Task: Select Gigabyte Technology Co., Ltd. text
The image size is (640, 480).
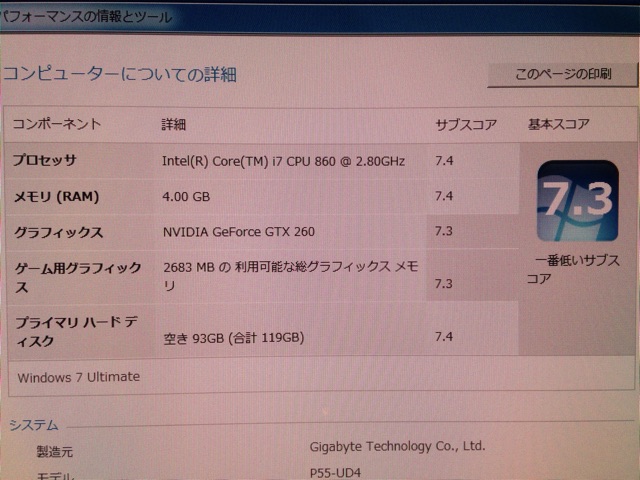Action: [x=398, y=446]
